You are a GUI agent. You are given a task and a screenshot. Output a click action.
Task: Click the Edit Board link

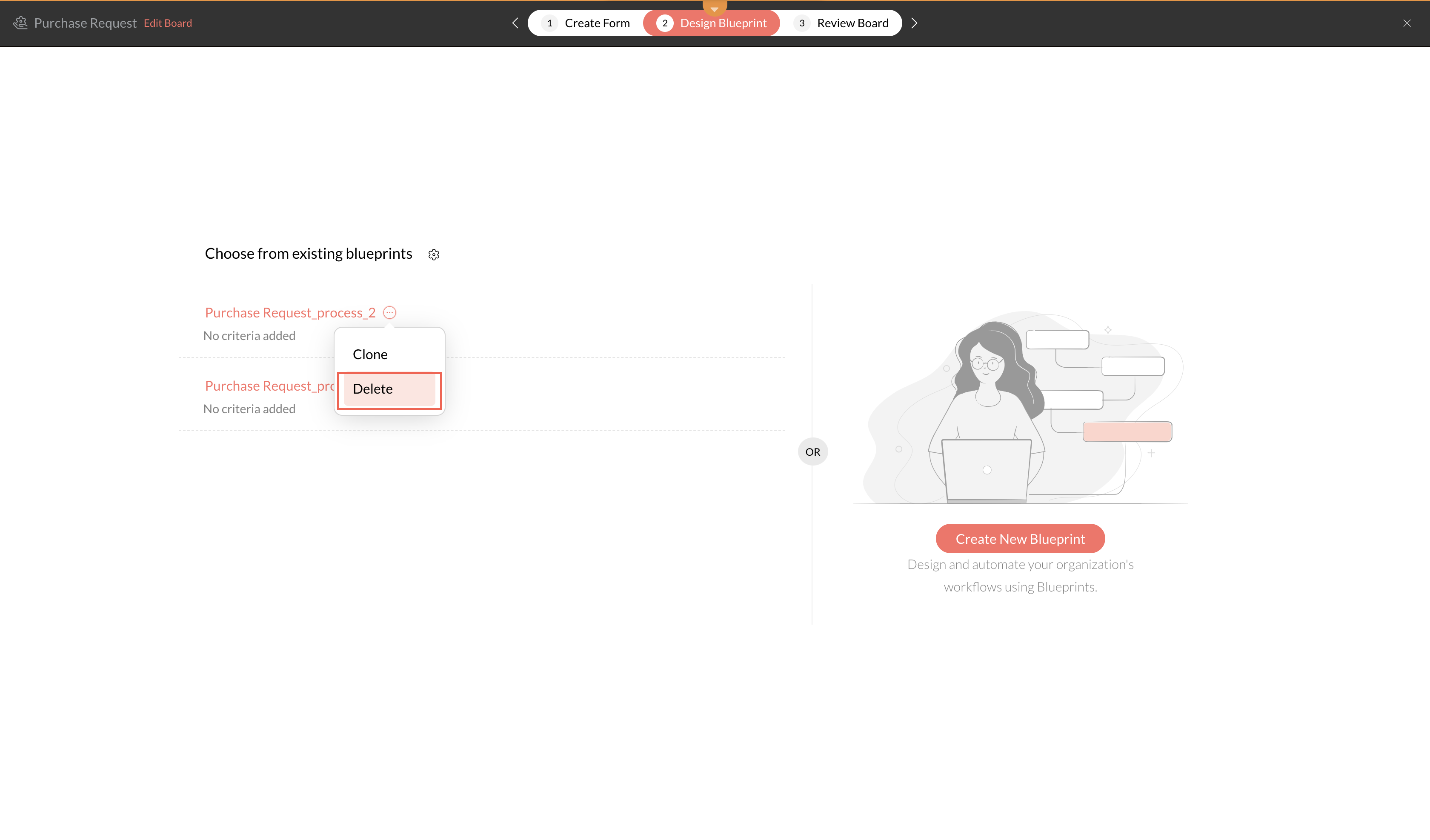point(167,23)
